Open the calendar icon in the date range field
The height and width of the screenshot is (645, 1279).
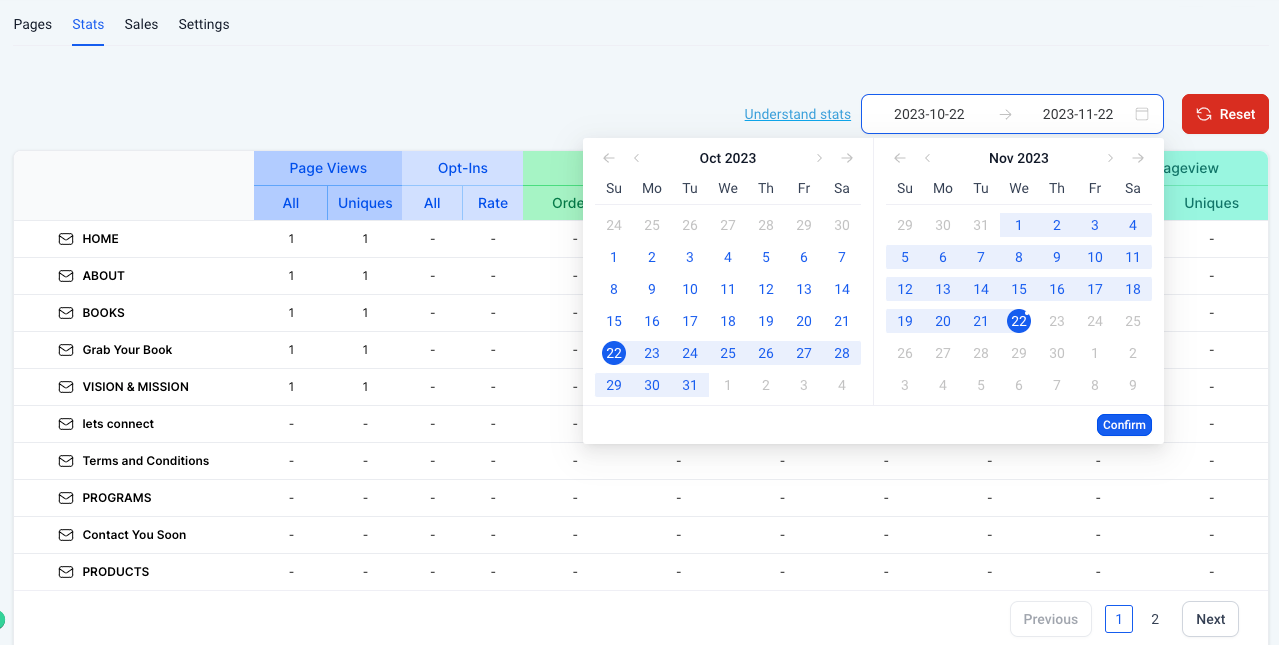(1141, 113)
